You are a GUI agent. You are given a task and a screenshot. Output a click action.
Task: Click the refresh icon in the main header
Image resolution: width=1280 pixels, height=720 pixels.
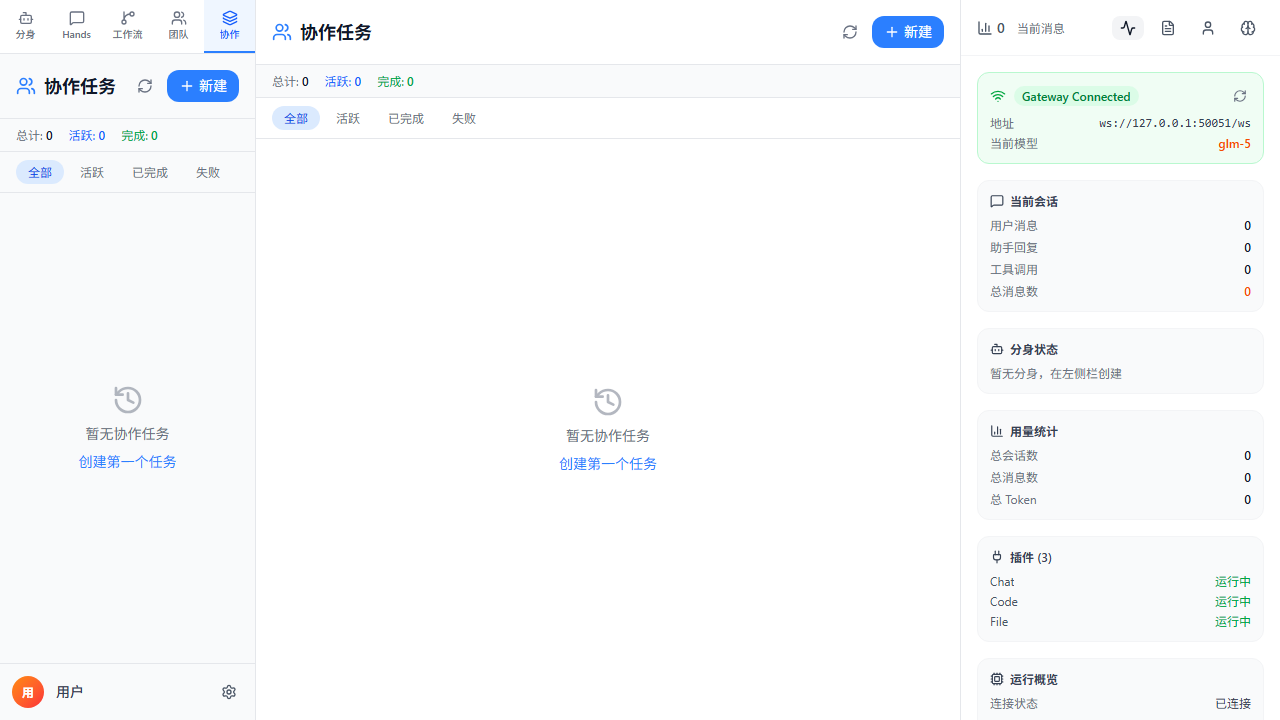tap(850, 32)
